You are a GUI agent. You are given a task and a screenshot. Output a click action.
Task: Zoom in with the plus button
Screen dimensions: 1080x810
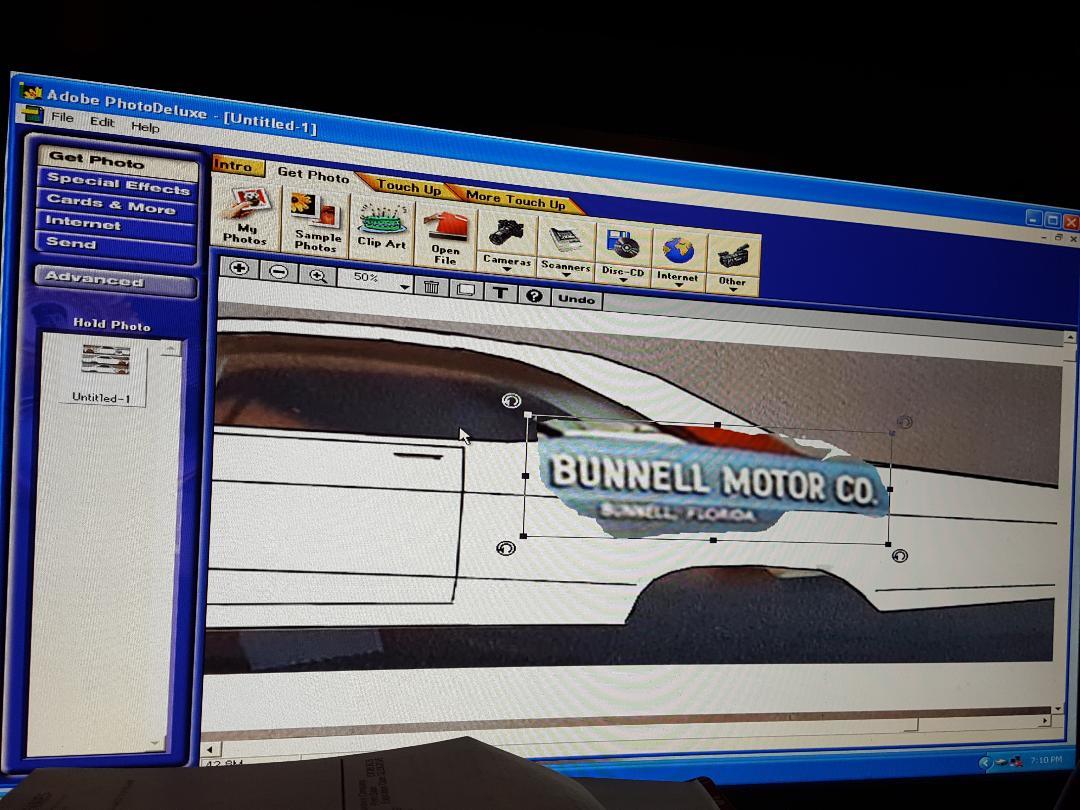tap(239, 268)
